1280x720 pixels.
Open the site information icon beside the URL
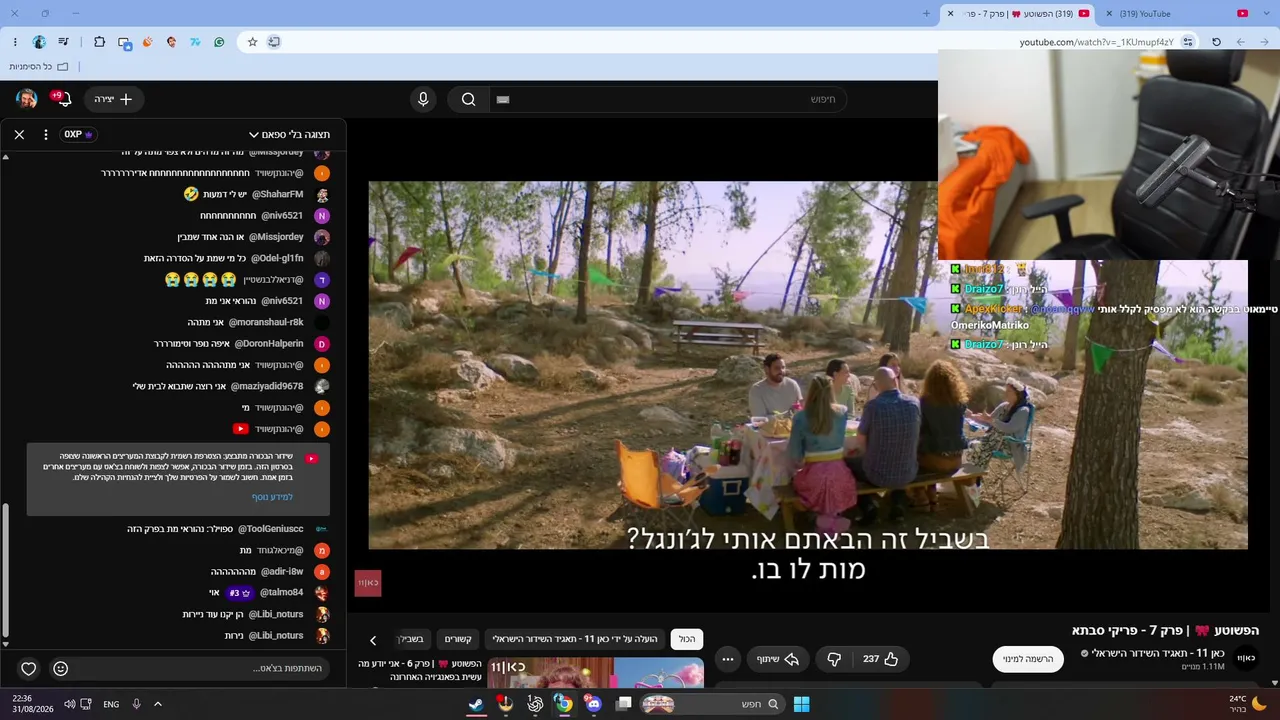(x=1188, y=42)
